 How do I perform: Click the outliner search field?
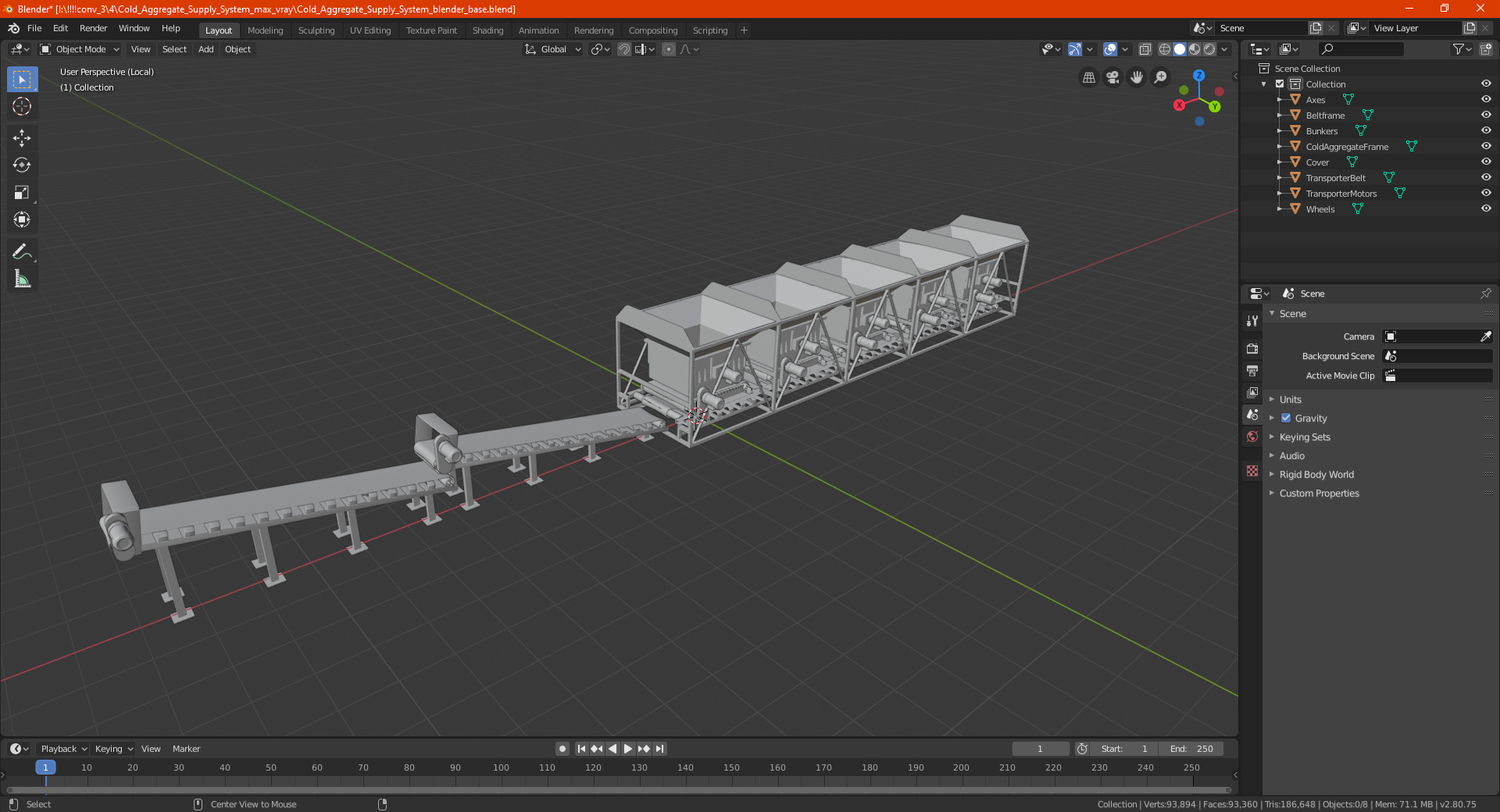[1360, 49]
